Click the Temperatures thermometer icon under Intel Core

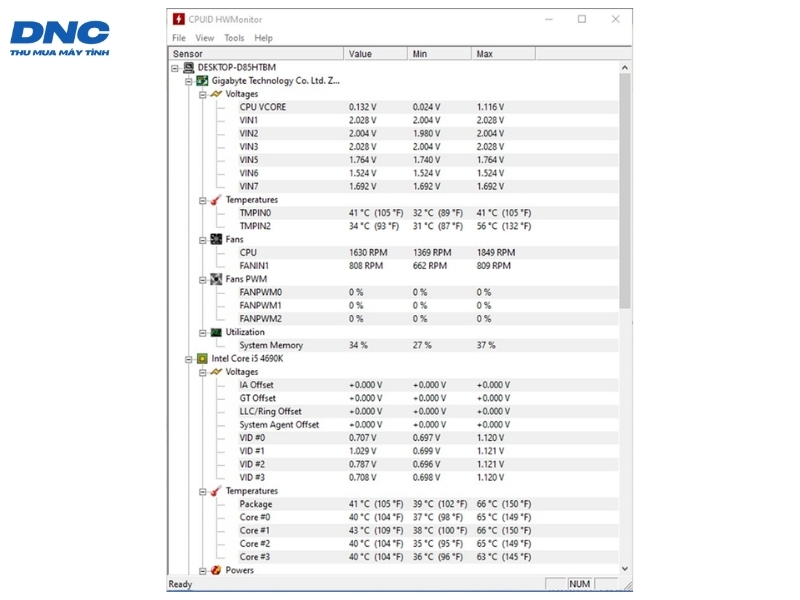pyautogui.click(x=216, y=491)
